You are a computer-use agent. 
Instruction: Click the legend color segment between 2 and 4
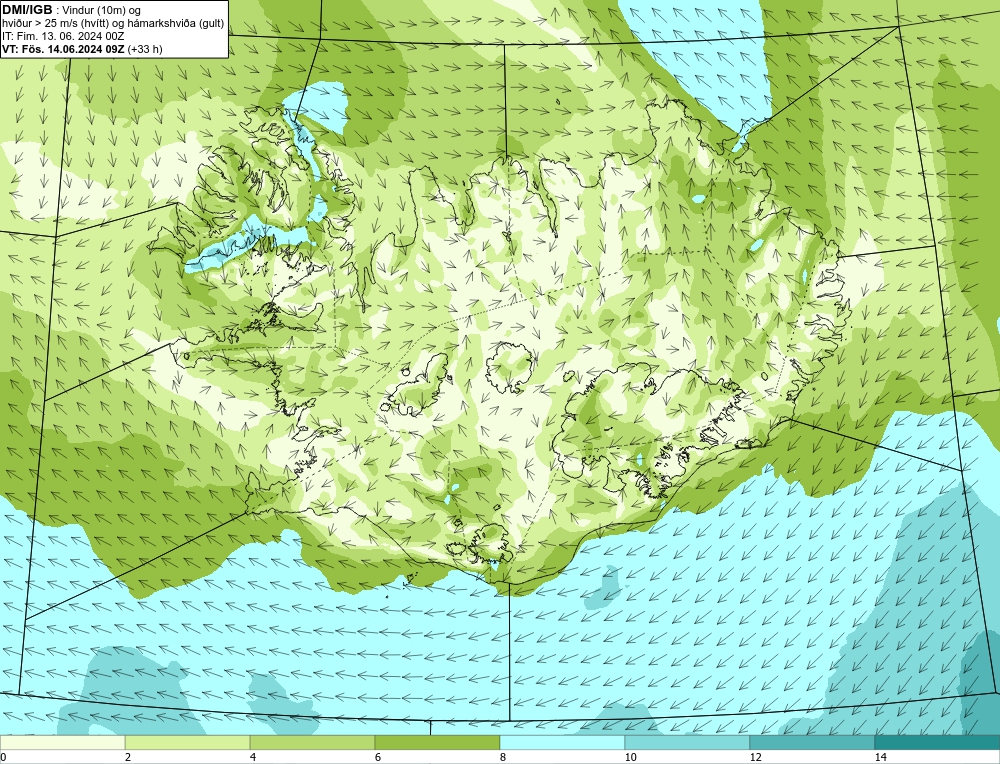click(x=188, y=742)
